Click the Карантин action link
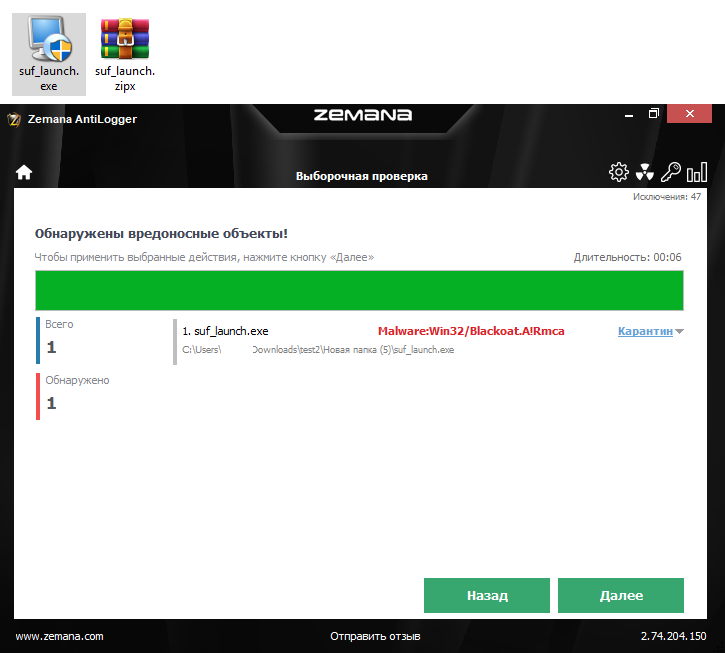Screen dimensions: 725x653 pos(645,331)
